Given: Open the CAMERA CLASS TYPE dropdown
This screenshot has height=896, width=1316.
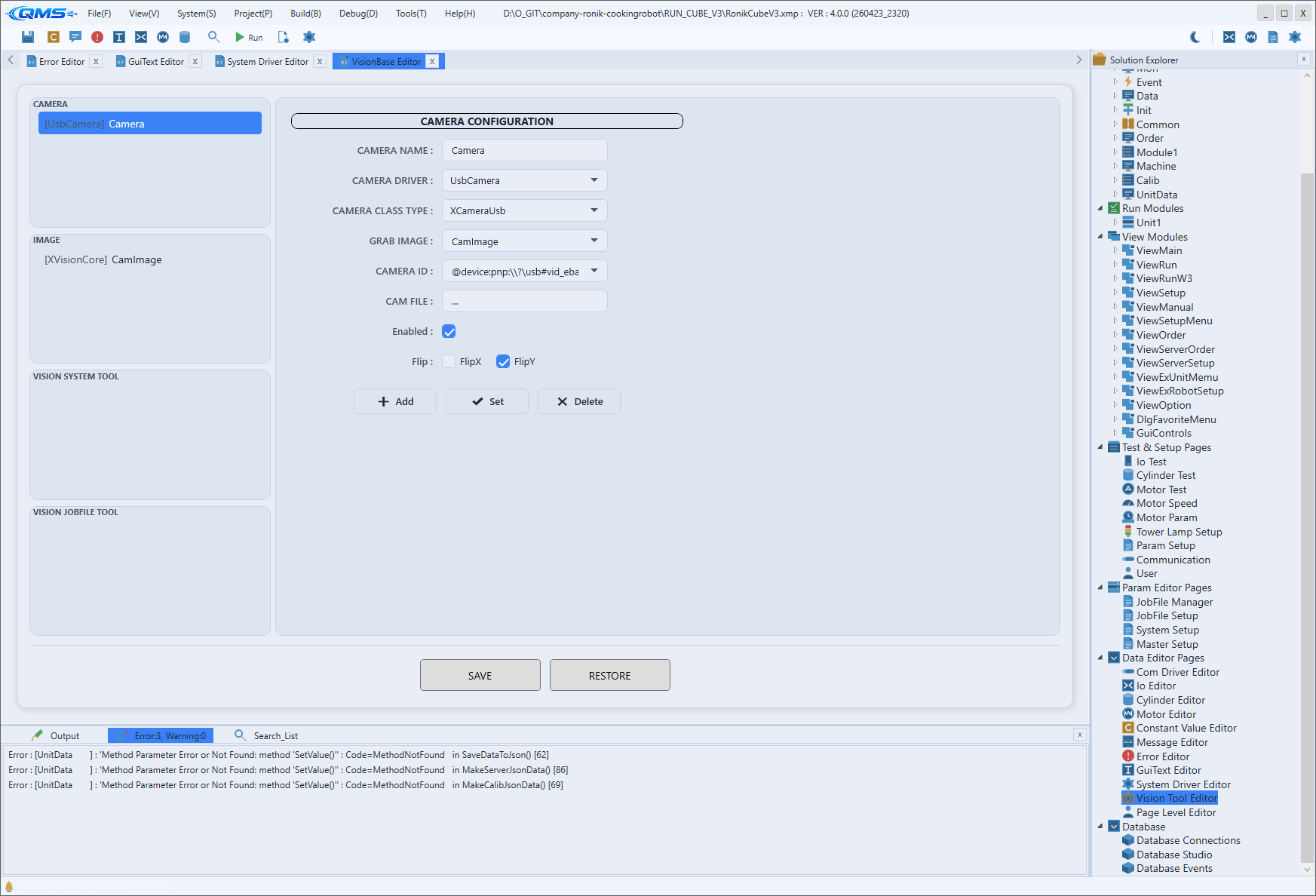Looking at the screenshot, I should (x=524, y=210).
